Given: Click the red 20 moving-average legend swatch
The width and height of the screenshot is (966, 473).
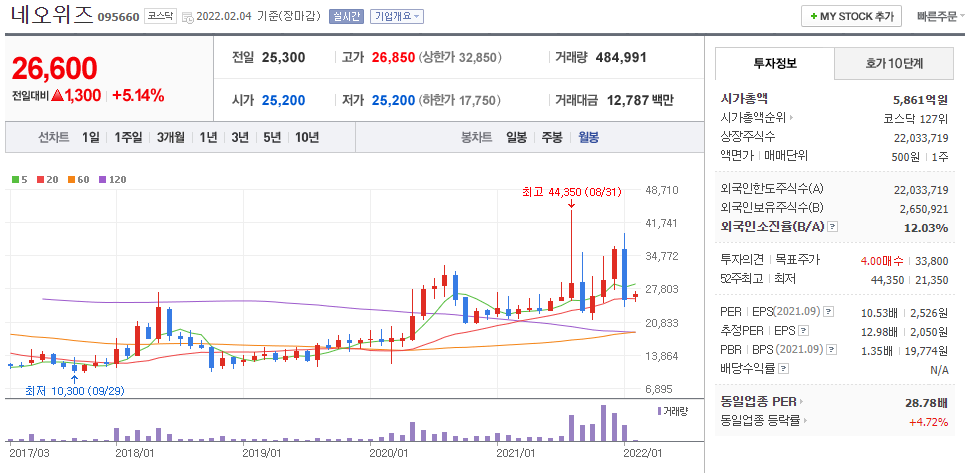Looking at the screenshot, I should [x=40, y=180].
